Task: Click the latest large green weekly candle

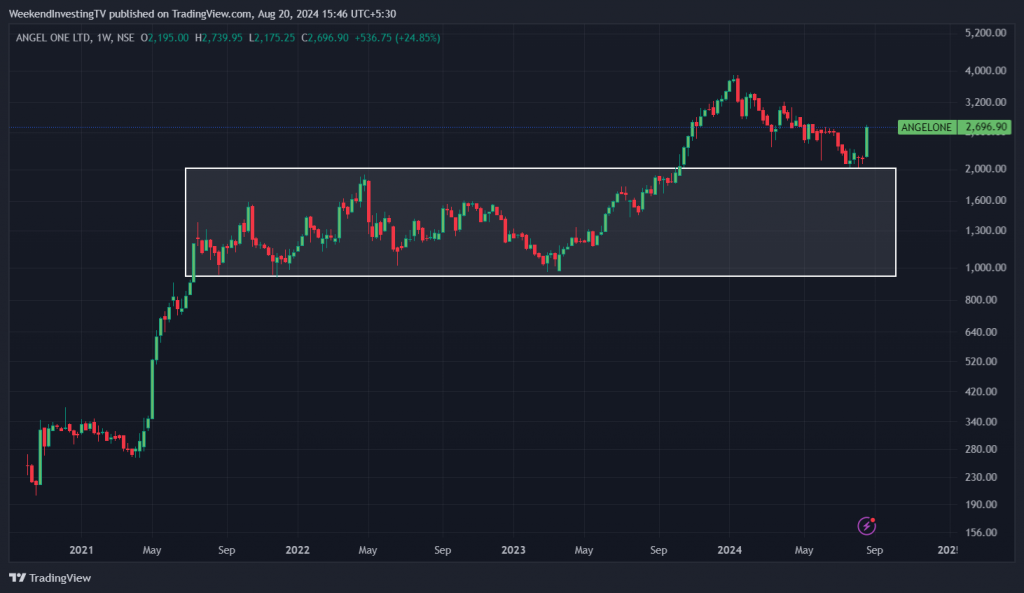Action: pos(866,141)
